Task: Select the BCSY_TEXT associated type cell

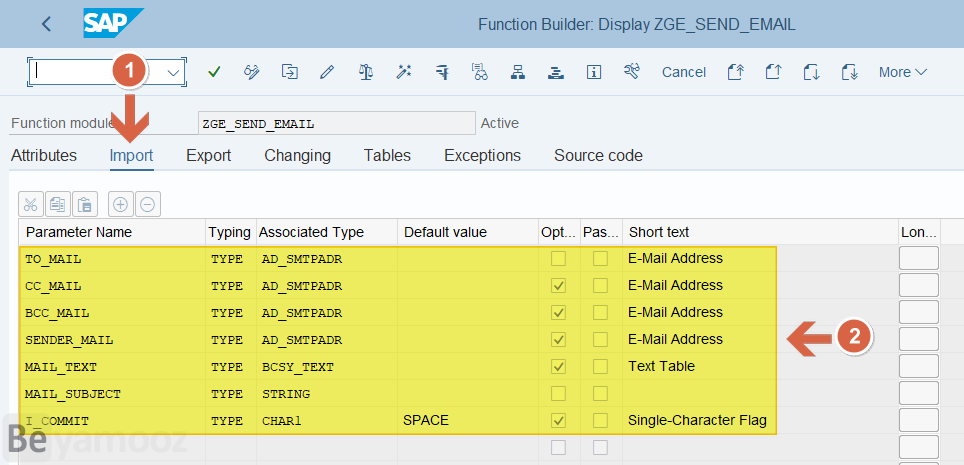Action: click(x=327, y=367)
